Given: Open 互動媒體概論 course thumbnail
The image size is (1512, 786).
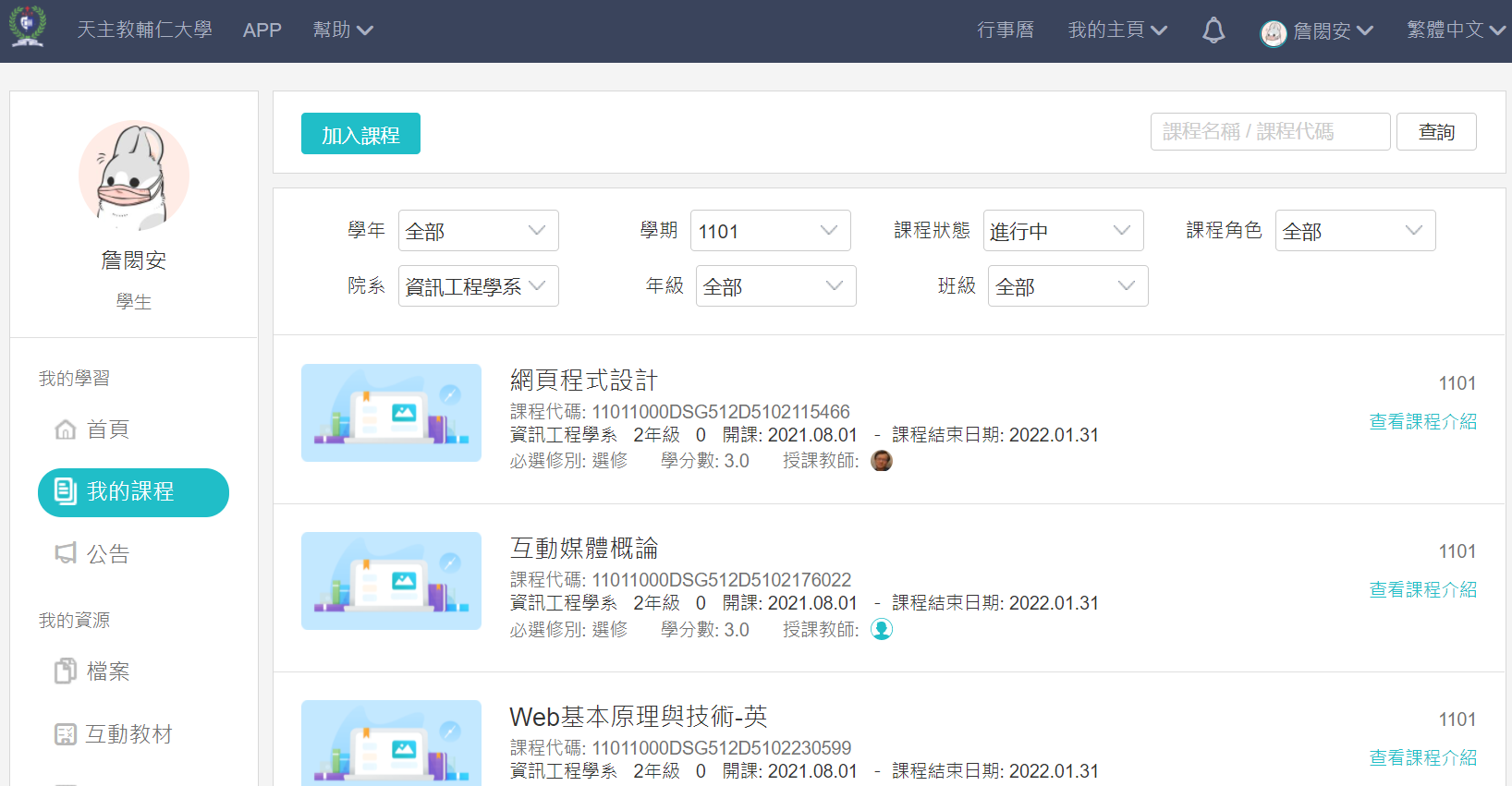Looking at the screenshot, I should tap(391, 581).
